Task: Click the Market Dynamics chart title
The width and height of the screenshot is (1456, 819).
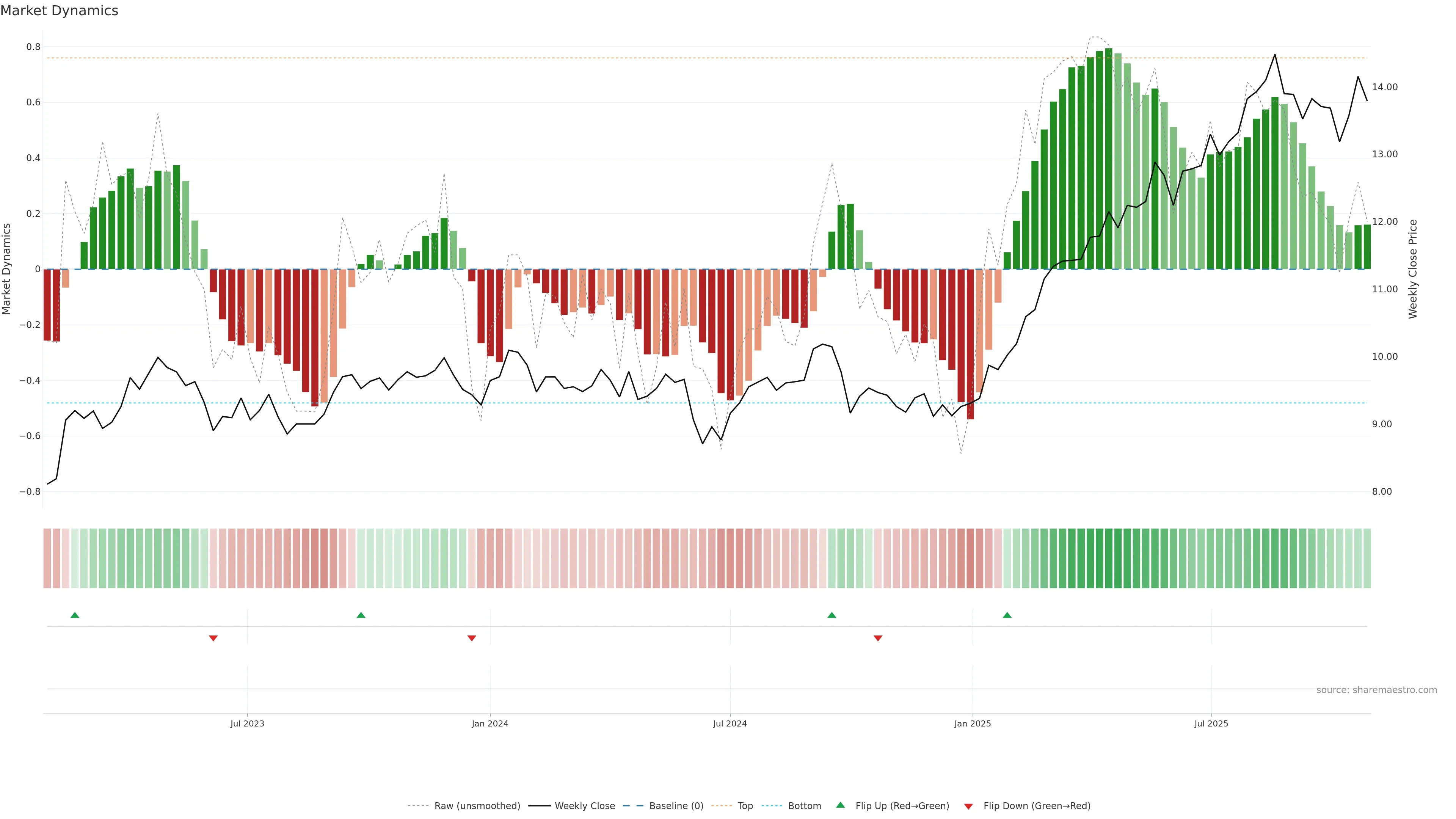Action: (60, 11)
